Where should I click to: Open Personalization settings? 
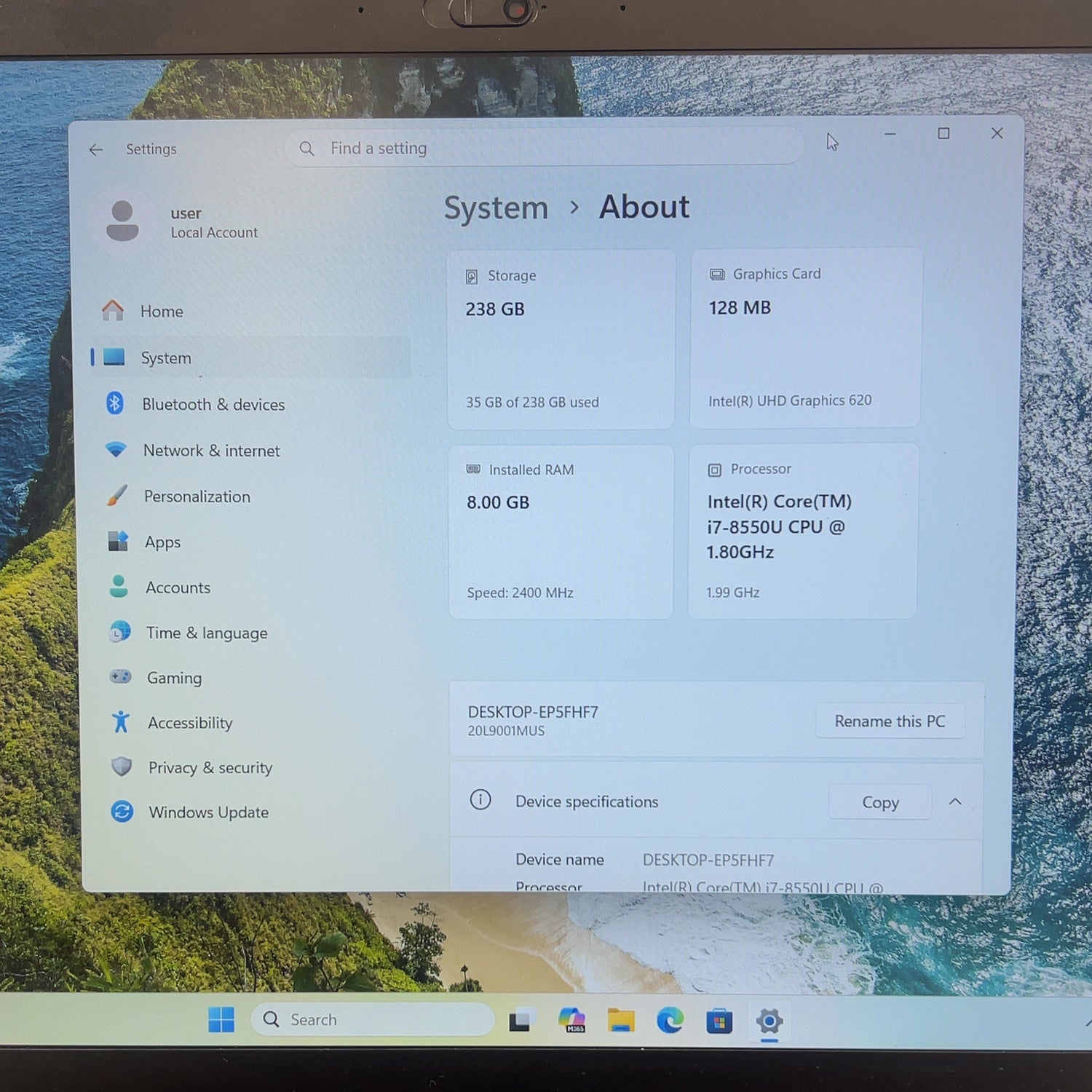pyautogui.click(x=250, y=496)
